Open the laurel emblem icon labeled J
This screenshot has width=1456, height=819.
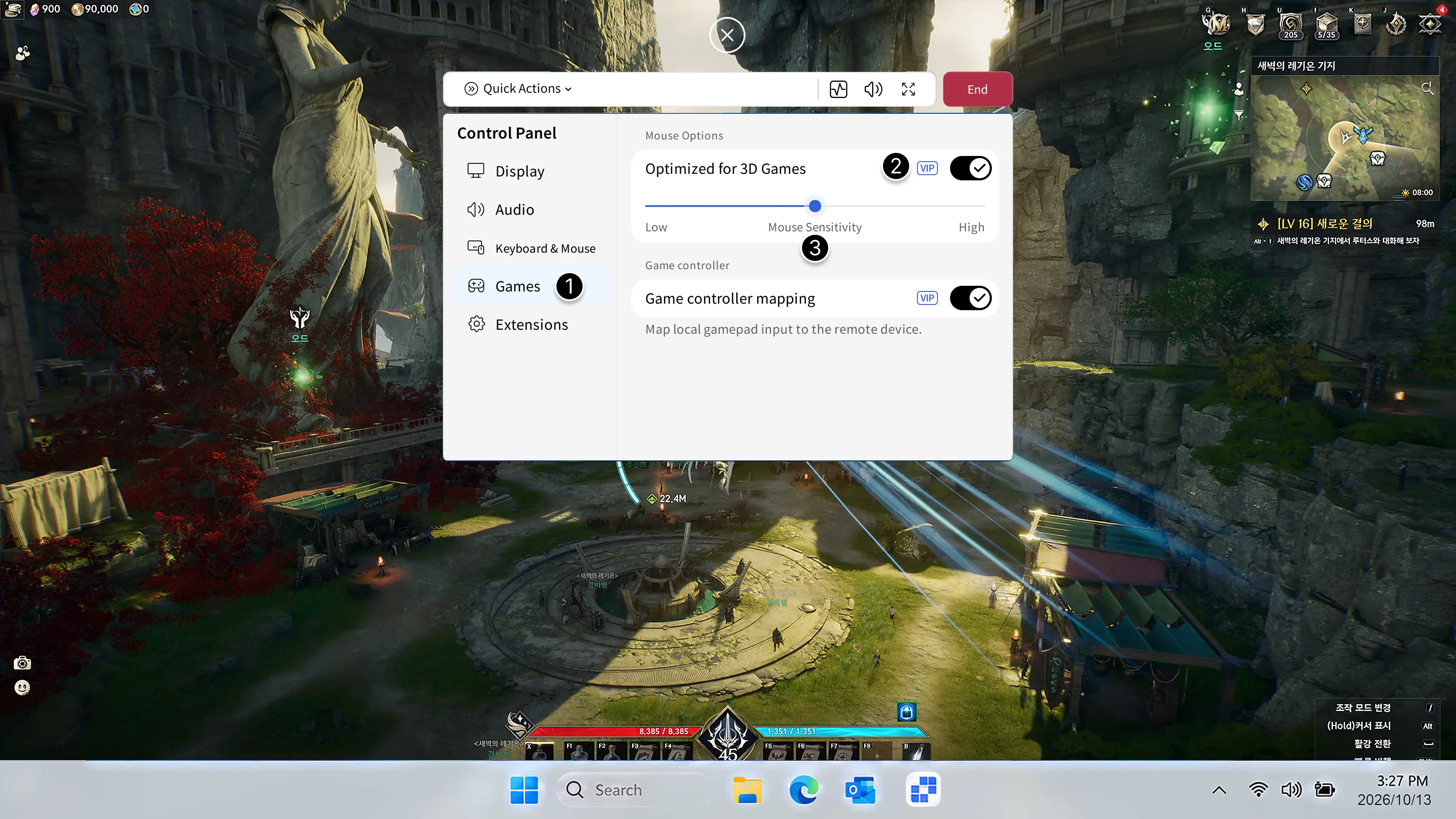1396,24
